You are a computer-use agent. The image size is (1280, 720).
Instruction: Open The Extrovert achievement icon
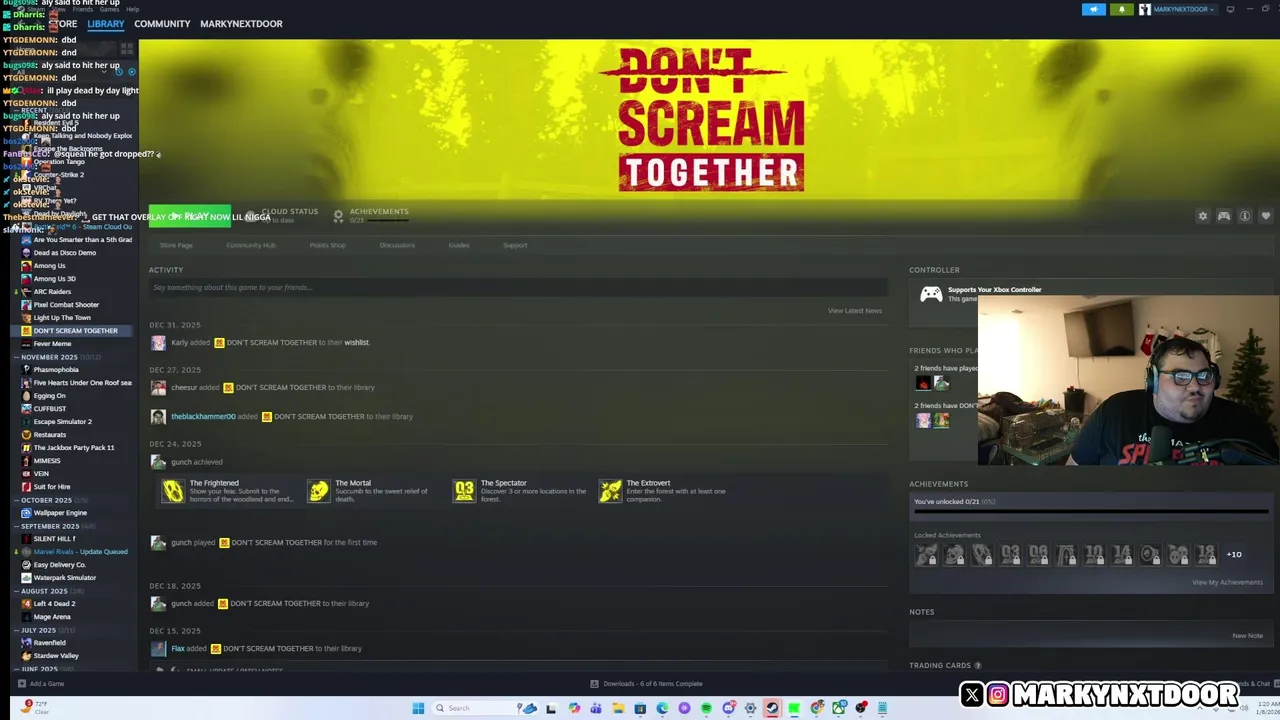coord(610,491)
